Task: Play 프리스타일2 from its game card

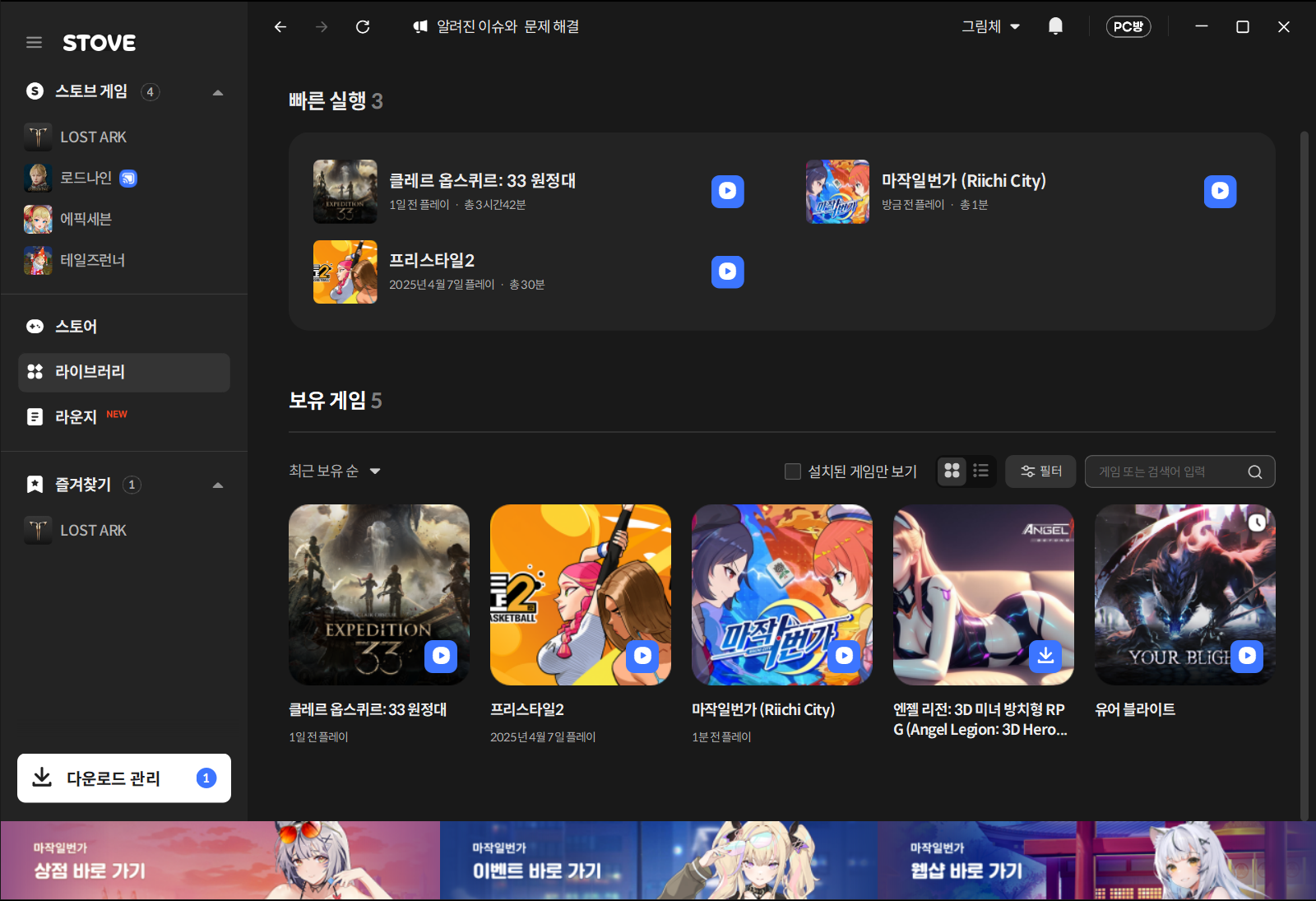Action: (642, 656)
